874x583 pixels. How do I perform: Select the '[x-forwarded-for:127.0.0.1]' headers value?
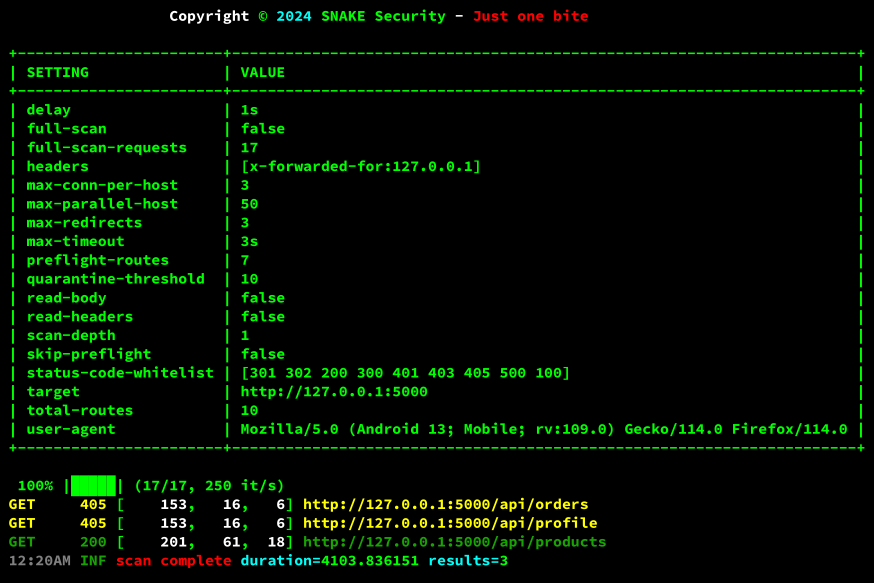(x=361, y=166)
